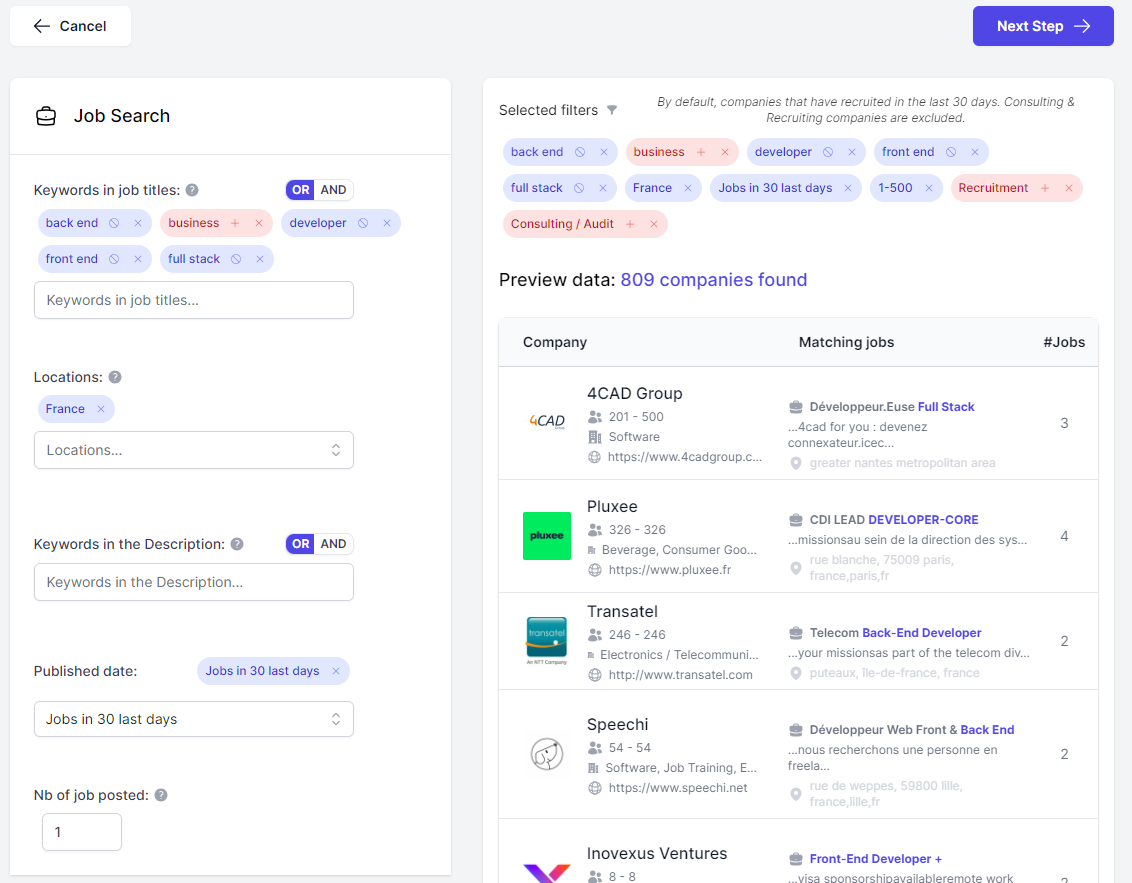Remove 'full stack' from Selected filters
This screenshot has width=1132, height=883.
(603, 188)
